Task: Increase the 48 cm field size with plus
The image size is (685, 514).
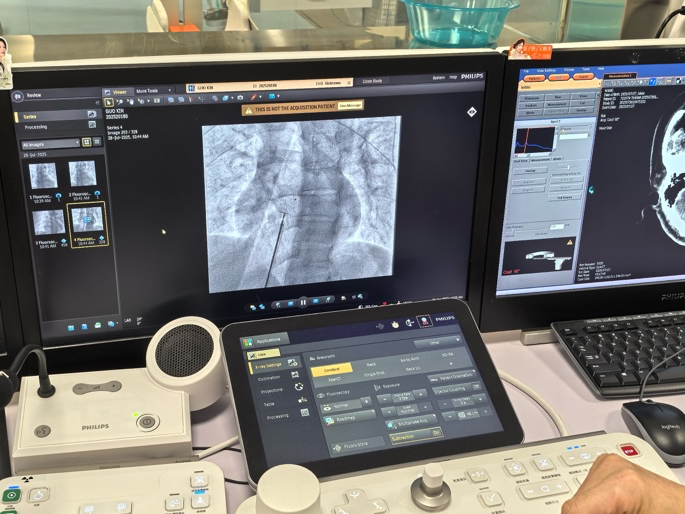Action: [485, 411]
